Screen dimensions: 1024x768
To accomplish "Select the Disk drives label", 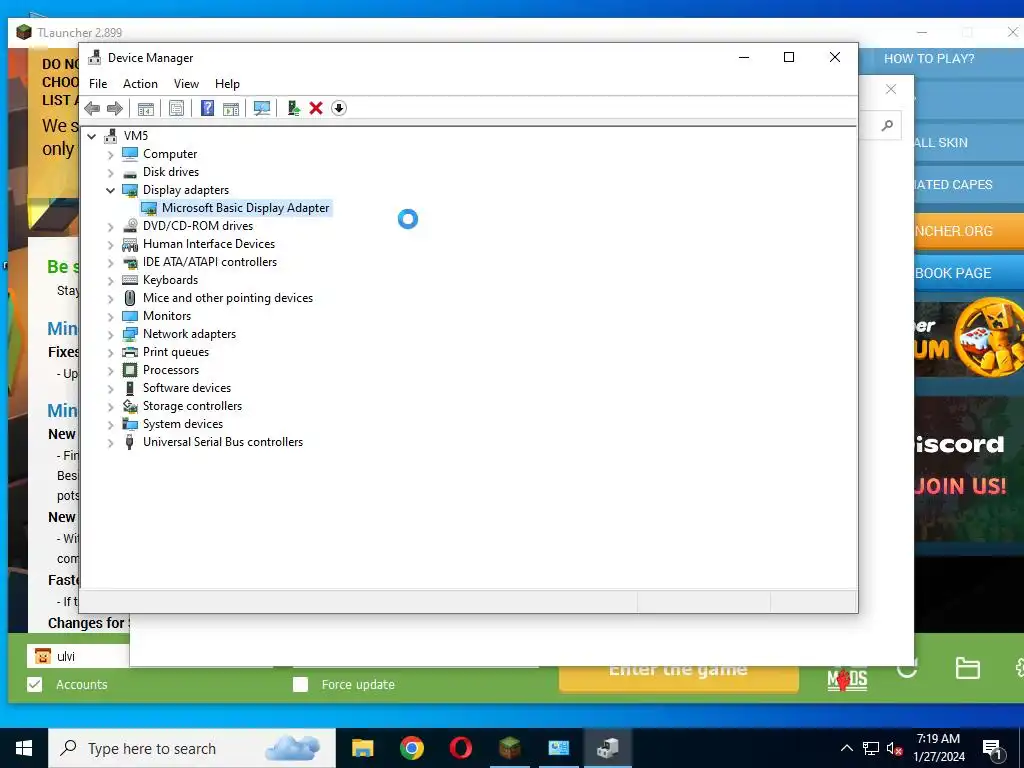I will click(170, 172).
